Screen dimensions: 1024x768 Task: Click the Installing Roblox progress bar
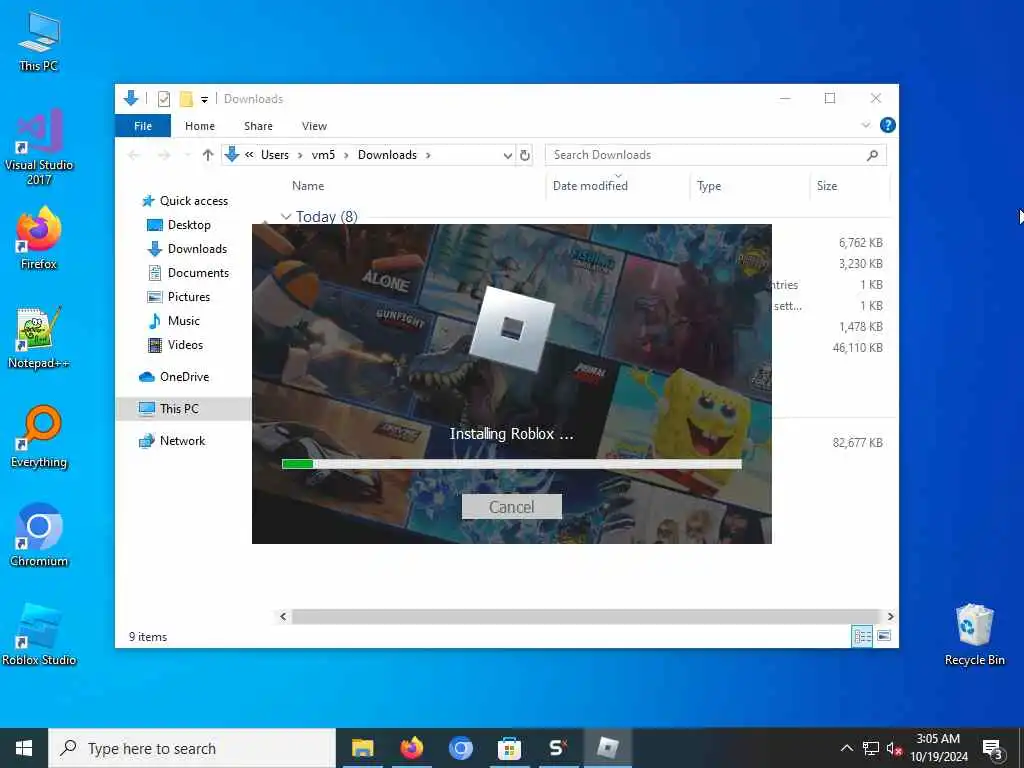511,464
